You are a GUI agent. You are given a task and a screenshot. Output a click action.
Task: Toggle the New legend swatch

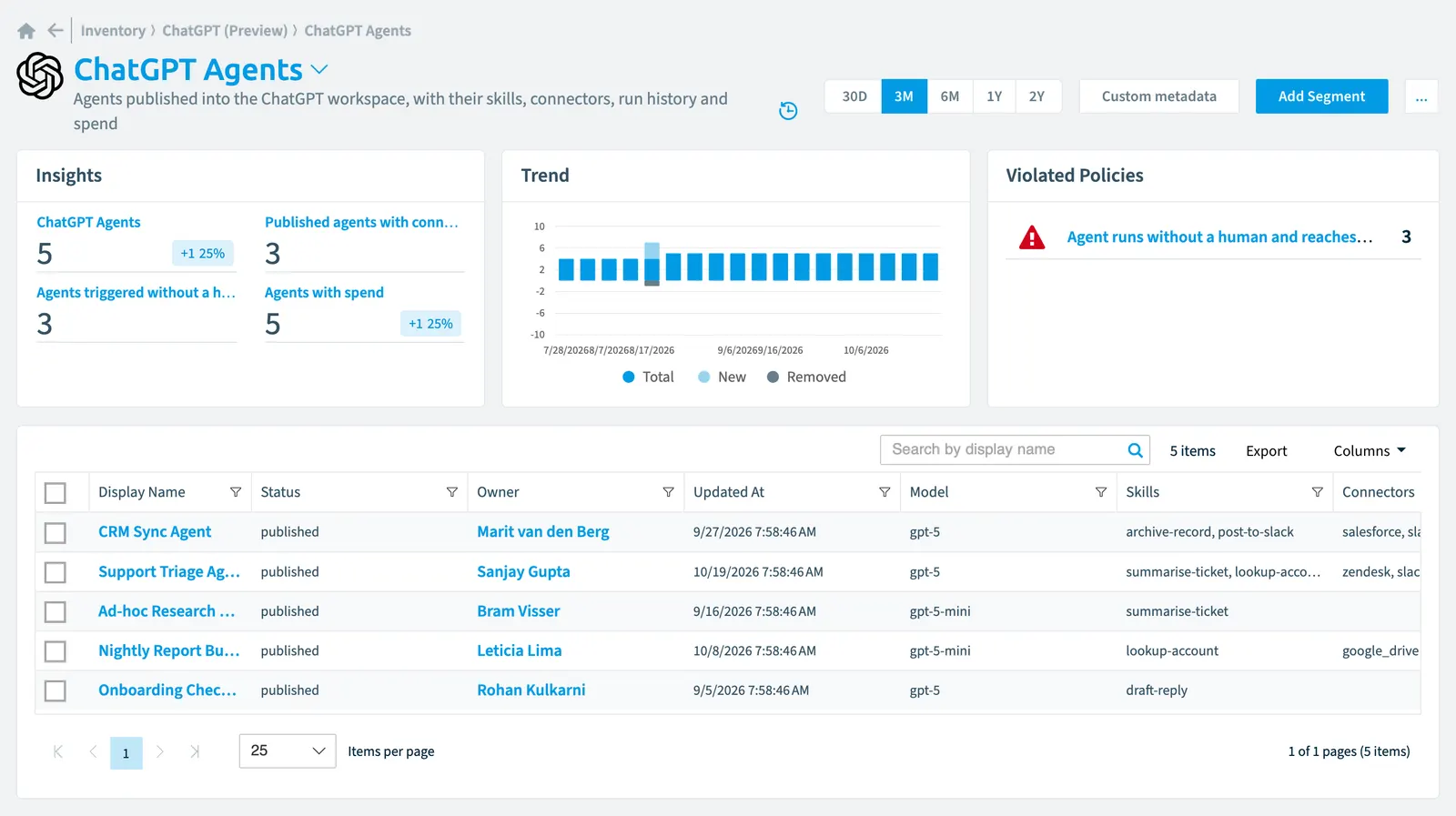tap(704, 378)
